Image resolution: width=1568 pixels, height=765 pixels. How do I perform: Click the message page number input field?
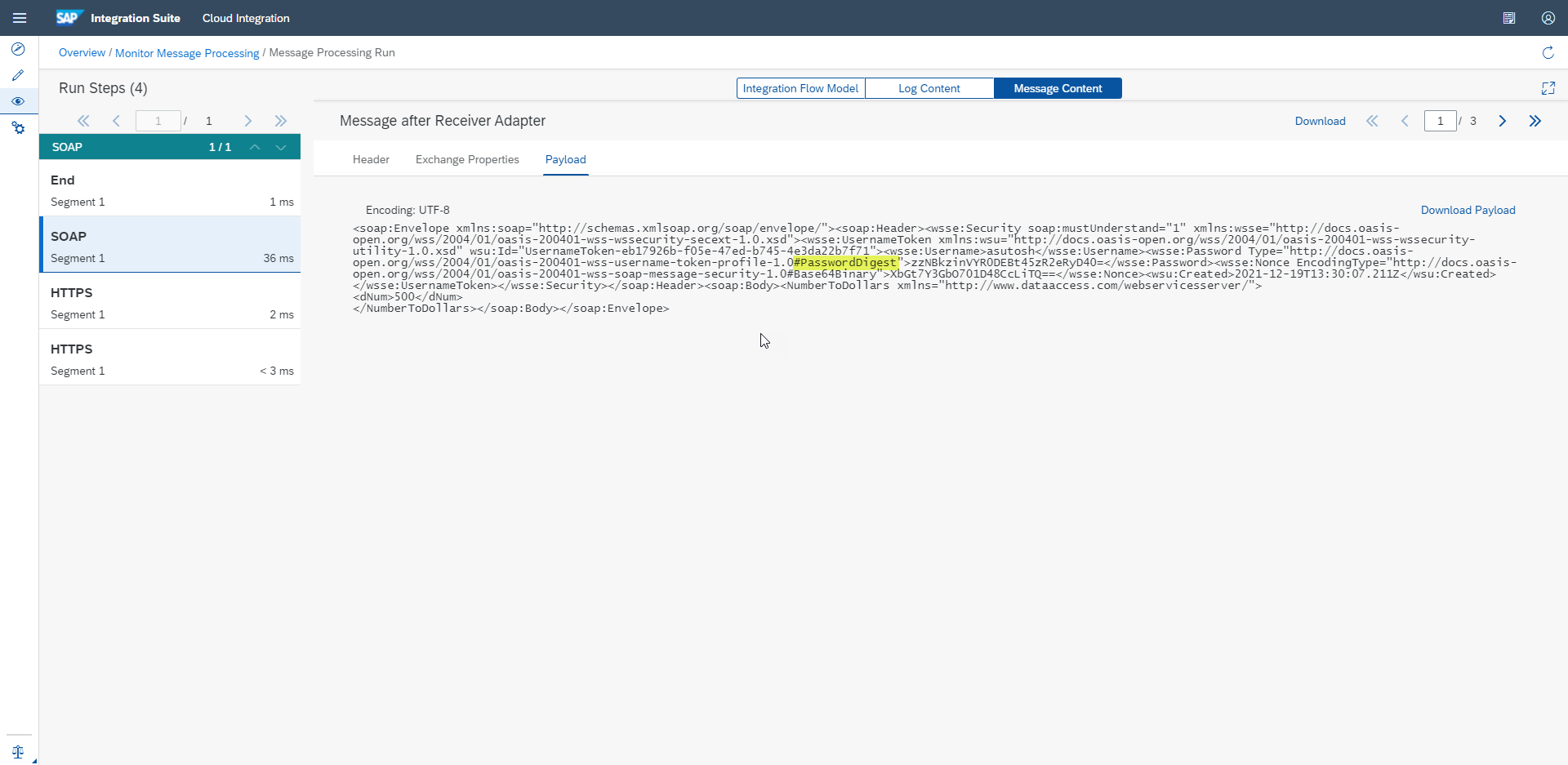point(1440,121)
